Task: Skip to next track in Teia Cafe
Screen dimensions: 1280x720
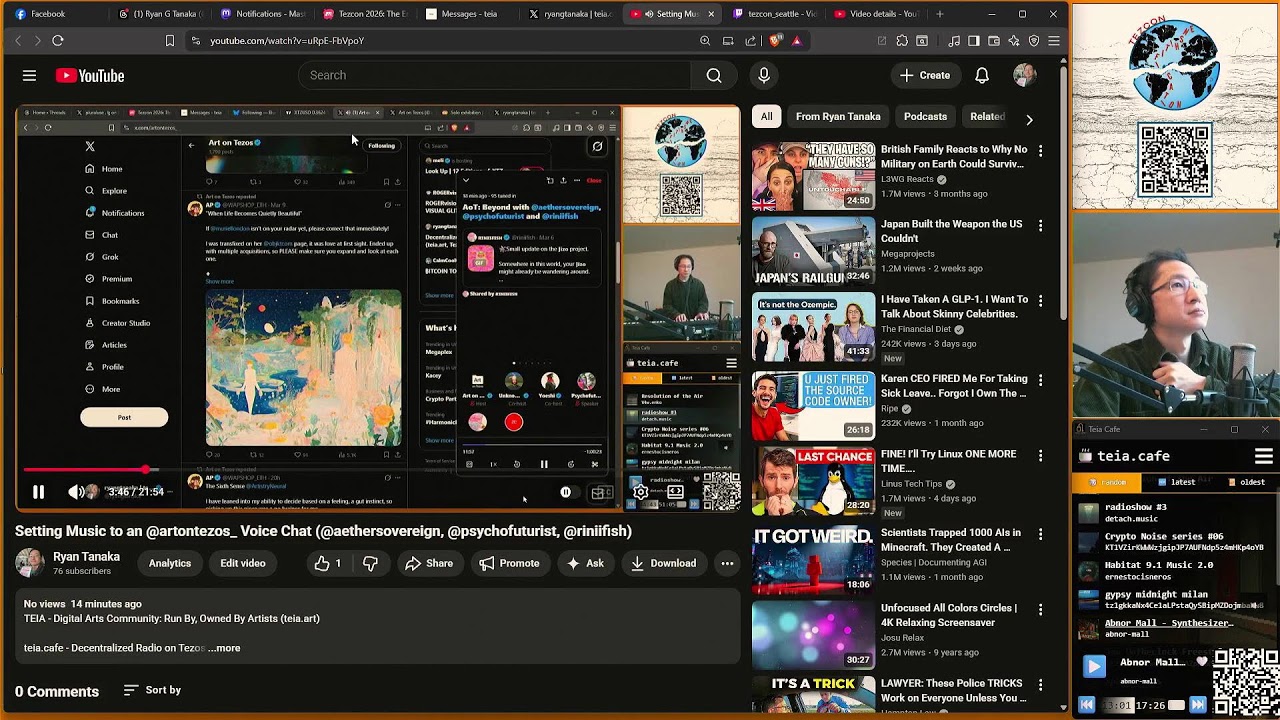Action: pos(1198,705)
